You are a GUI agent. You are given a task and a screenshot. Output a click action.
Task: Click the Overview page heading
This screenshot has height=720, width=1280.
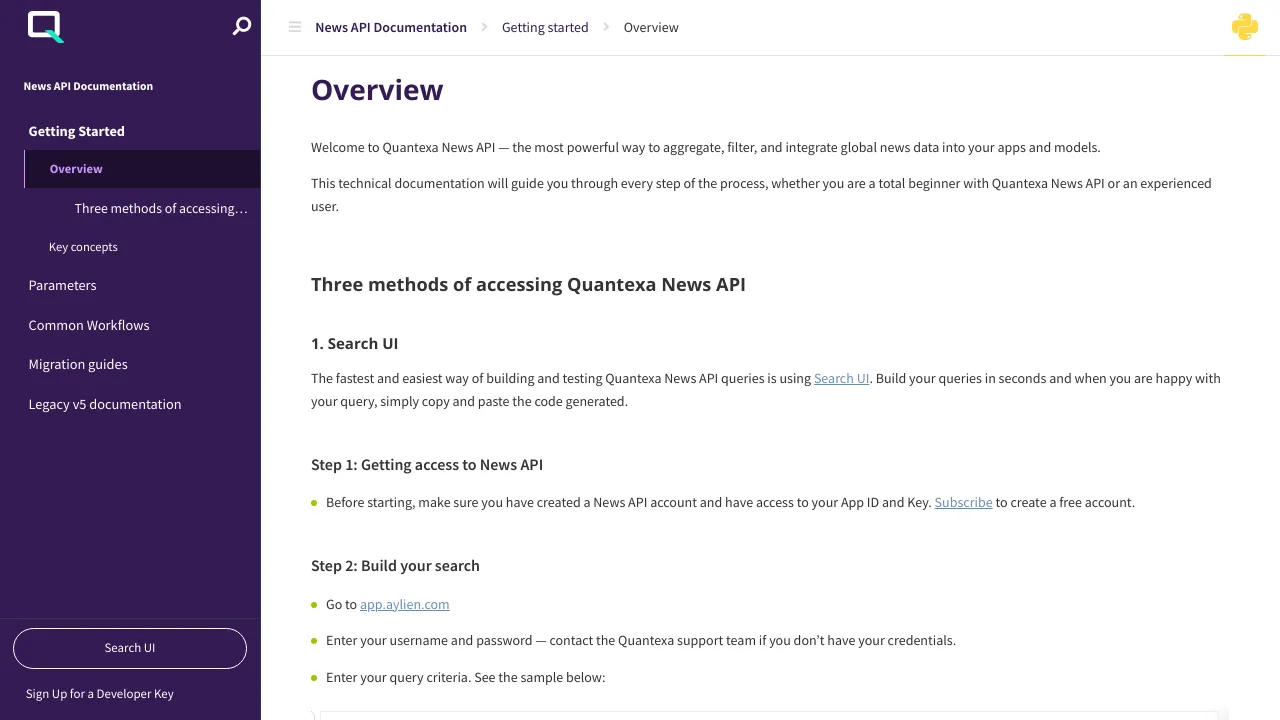point(377,90)
